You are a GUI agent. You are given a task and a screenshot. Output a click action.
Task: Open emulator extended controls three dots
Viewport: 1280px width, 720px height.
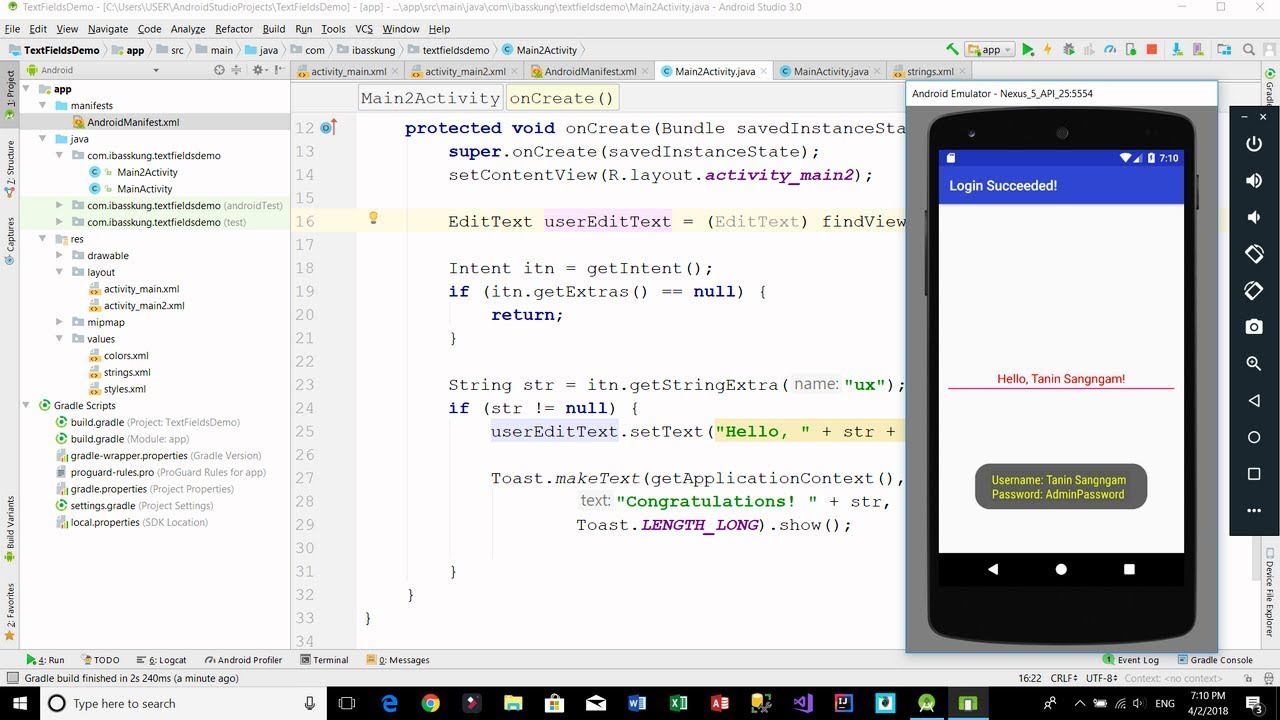1254,511
